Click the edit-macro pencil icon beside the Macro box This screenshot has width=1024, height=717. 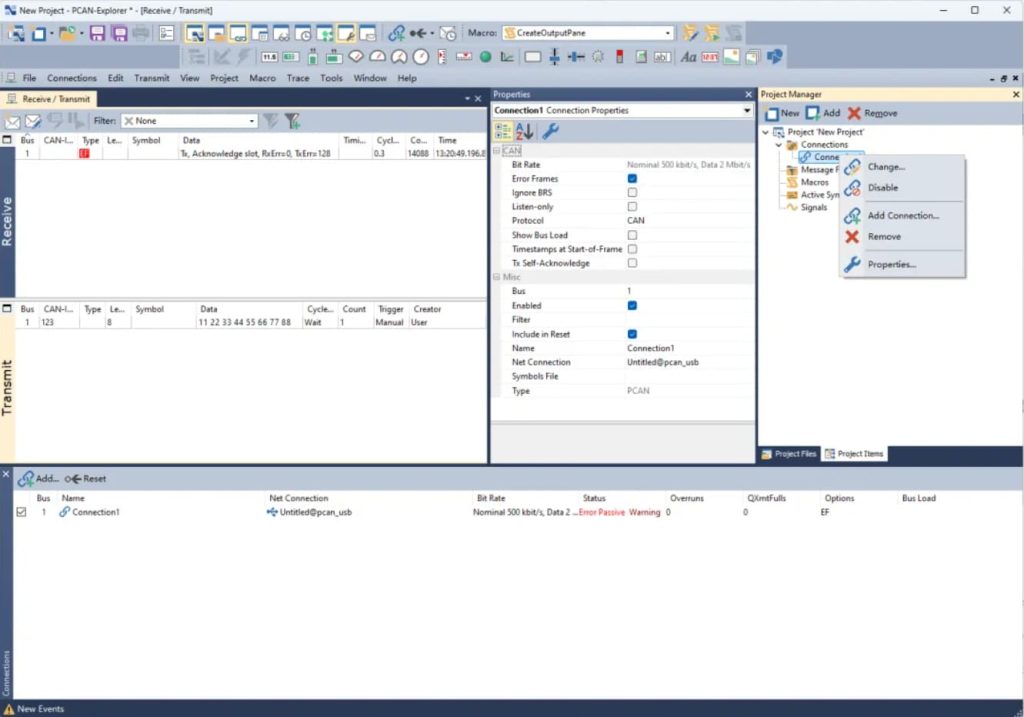pos(690,33)
